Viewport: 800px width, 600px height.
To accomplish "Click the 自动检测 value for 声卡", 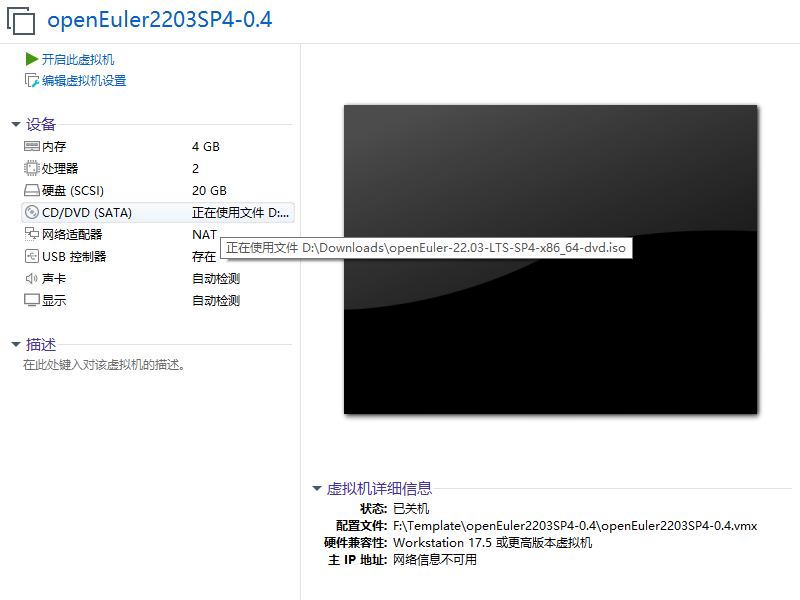I will coord(216,279).
